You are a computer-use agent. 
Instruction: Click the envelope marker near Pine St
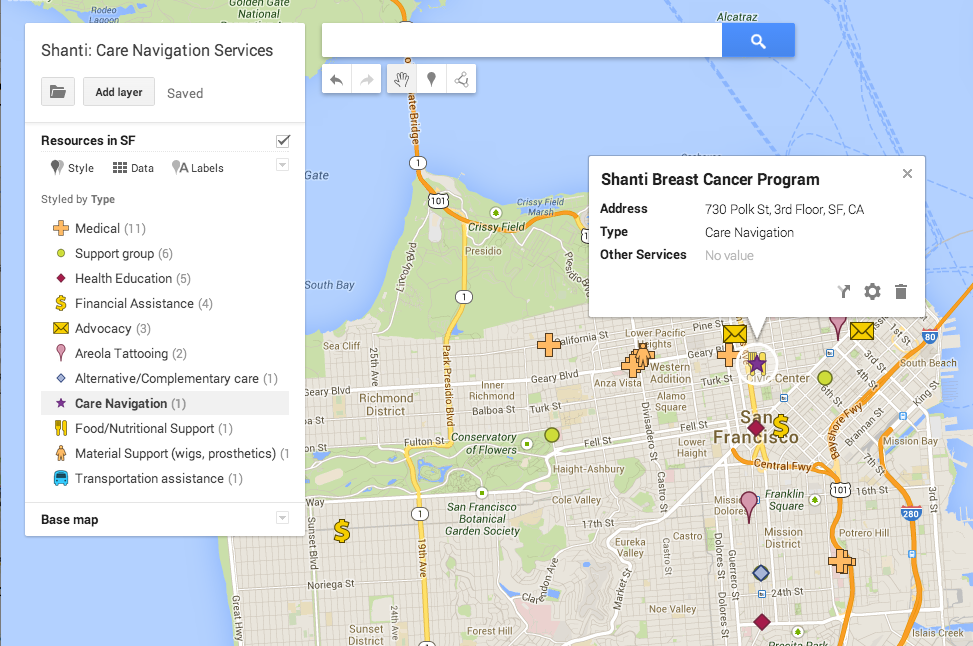point(735,334)
